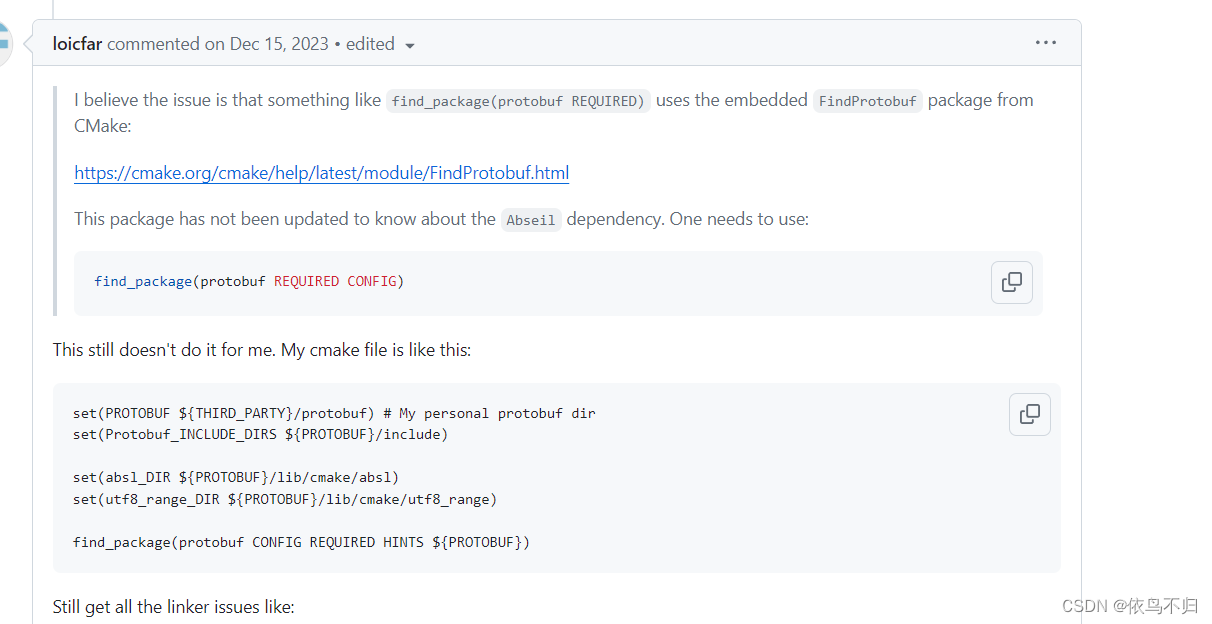The image size is (1212, 624).
Task: Open loicfar's profile page
Action: pyautogui.click(x=77, y=43)
